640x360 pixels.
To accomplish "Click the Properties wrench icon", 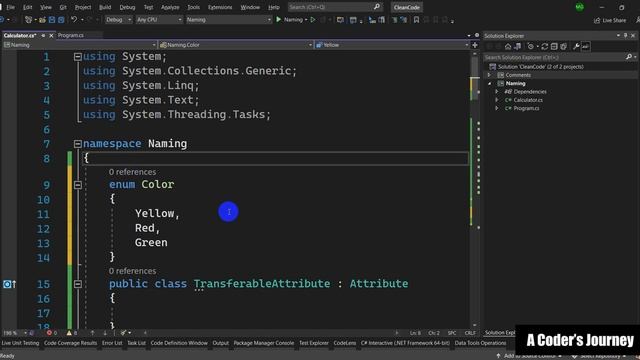I will tap(576, 47).
